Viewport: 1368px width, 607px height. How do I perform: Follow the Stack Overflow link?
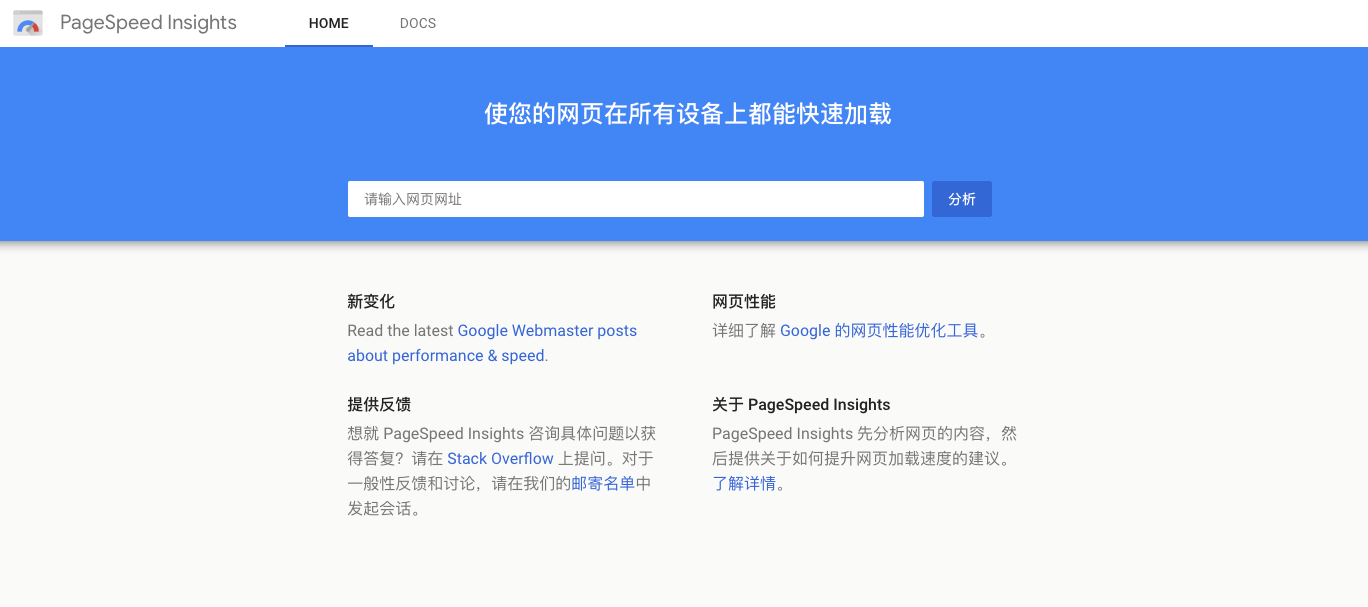coord(500,459)
